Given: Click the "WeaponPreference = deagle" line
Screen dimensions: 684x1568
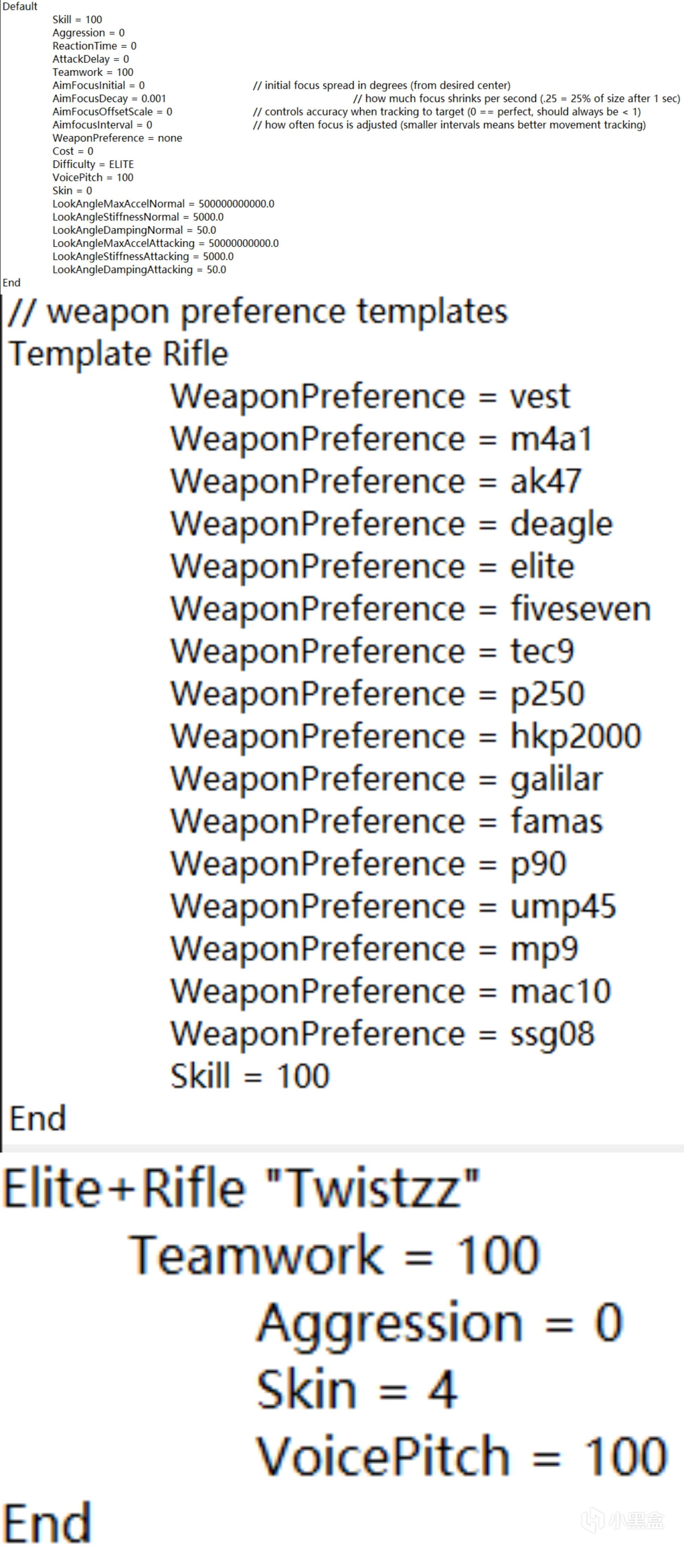Looking at the screenshot, I should [391, 524].
